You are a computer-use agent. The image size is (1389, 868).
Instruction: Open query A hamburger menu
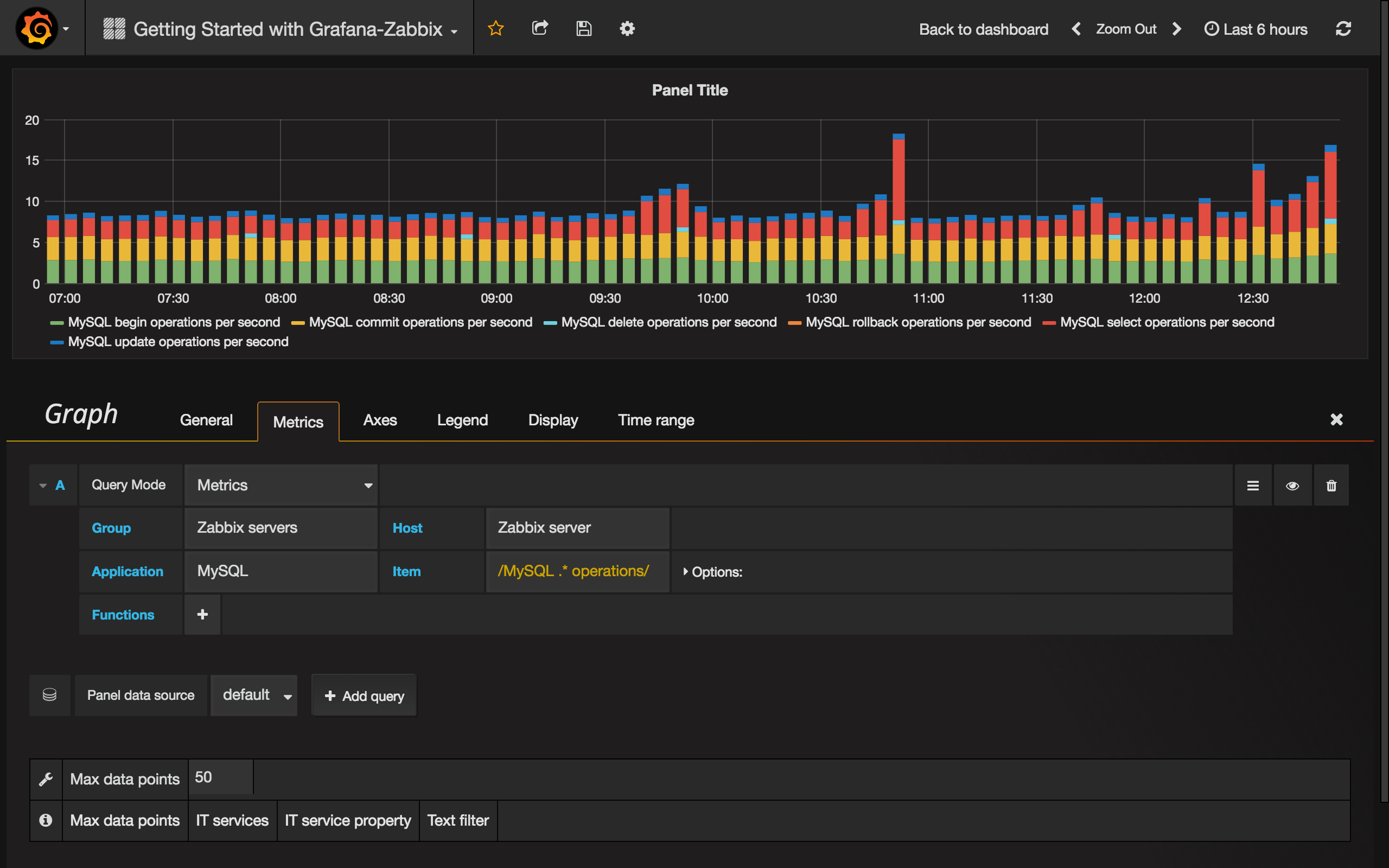pyautogui.click(x=1253, y=486)
